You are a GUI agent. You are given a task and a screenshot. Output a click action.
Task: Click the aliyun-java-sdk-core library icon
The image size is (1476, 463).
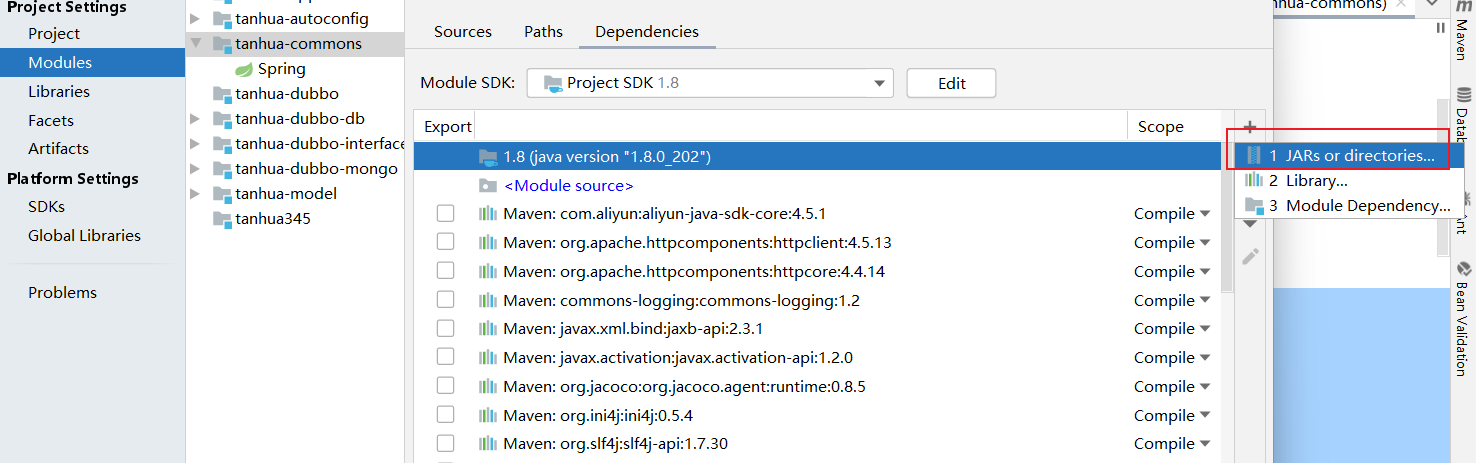[x=488, y=214]
